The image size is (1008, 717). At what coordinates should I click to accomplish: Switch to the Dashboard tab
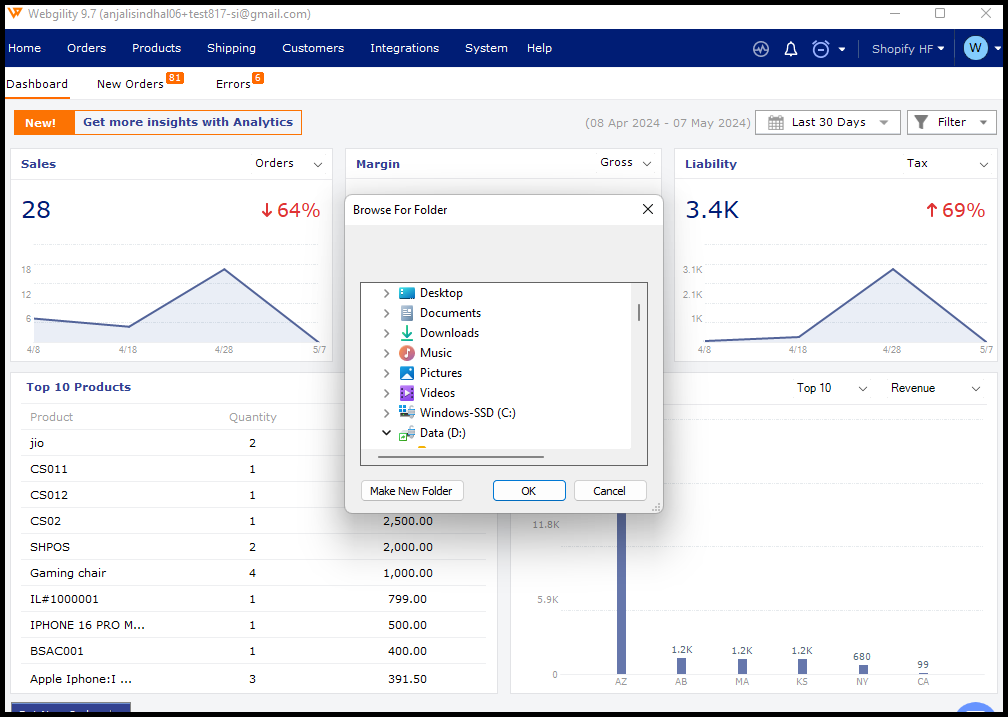tap(37, 84)
